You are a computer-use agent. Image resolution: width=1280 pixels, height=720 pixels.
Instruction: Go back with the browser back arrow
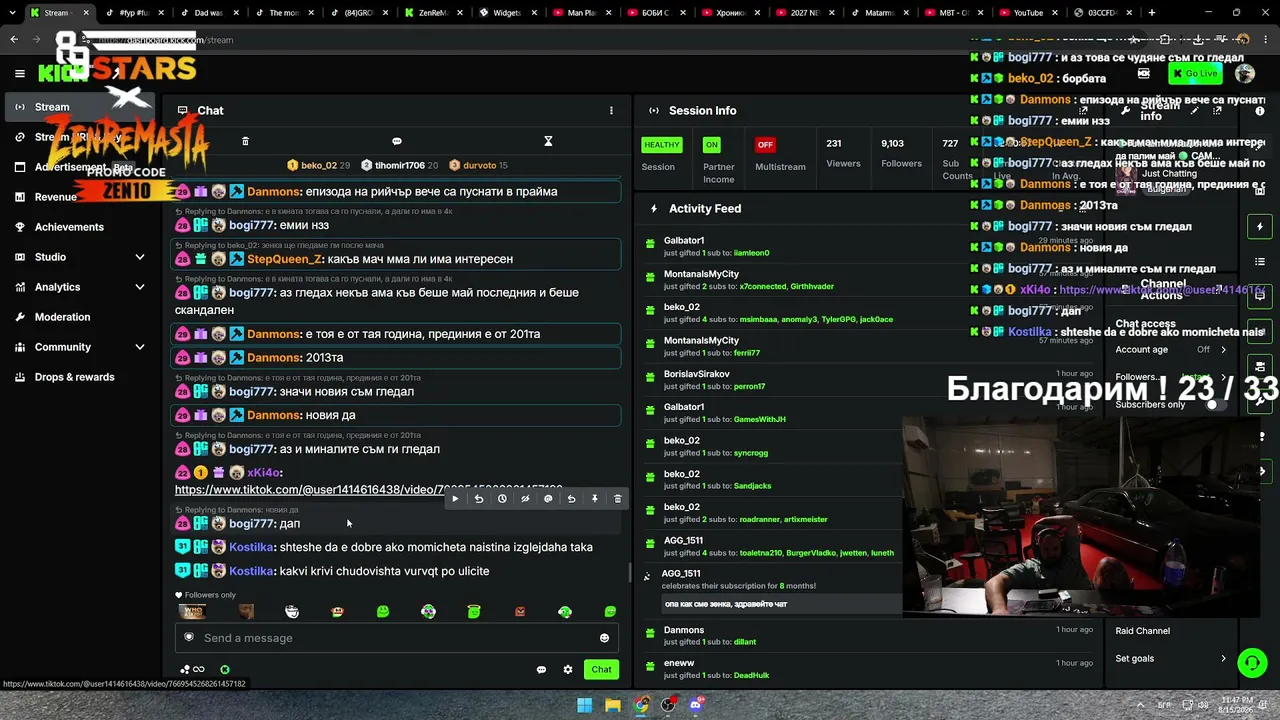click(14, 40)
